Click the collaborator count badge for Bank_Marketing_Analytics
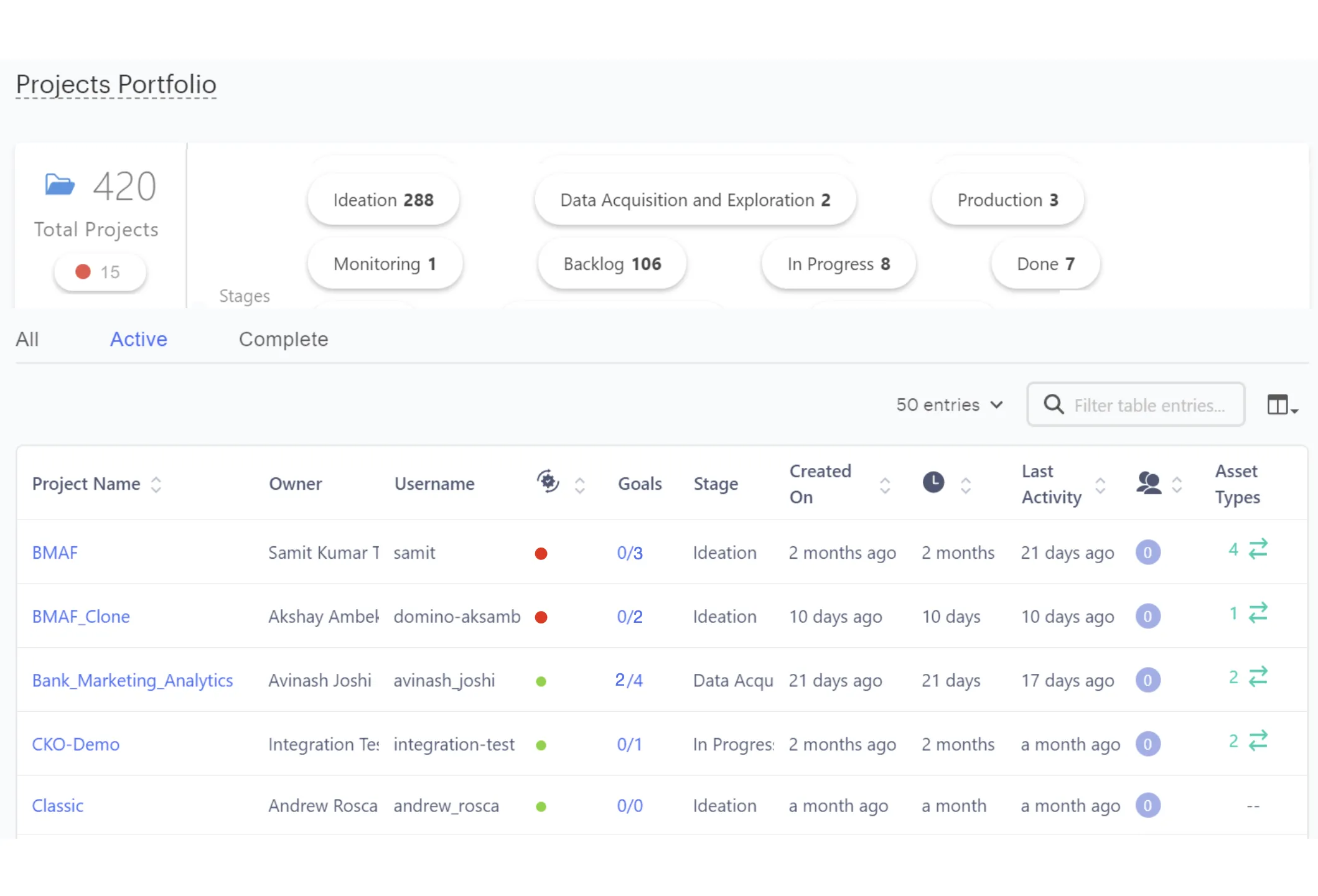 click(1147, 680)
